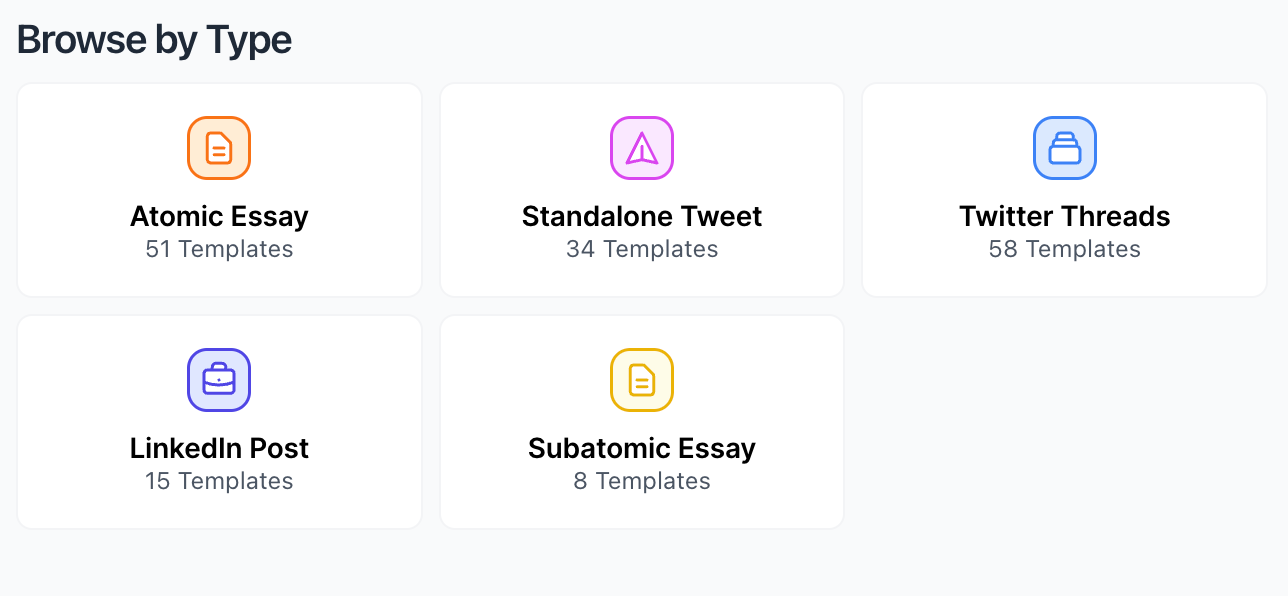This screenshot has width=1288, height=596.
Task: Click the yellow document icon on Subatomic Essay
Action: pyautogui.click(x=641, y=380)
